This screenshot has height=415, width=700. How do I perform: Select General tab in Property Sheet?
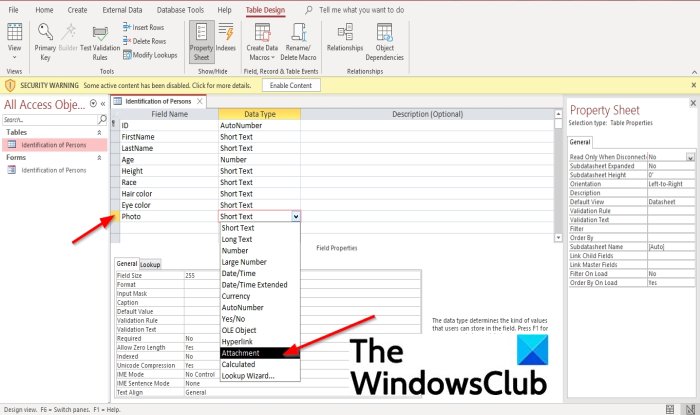pos(580,142)
